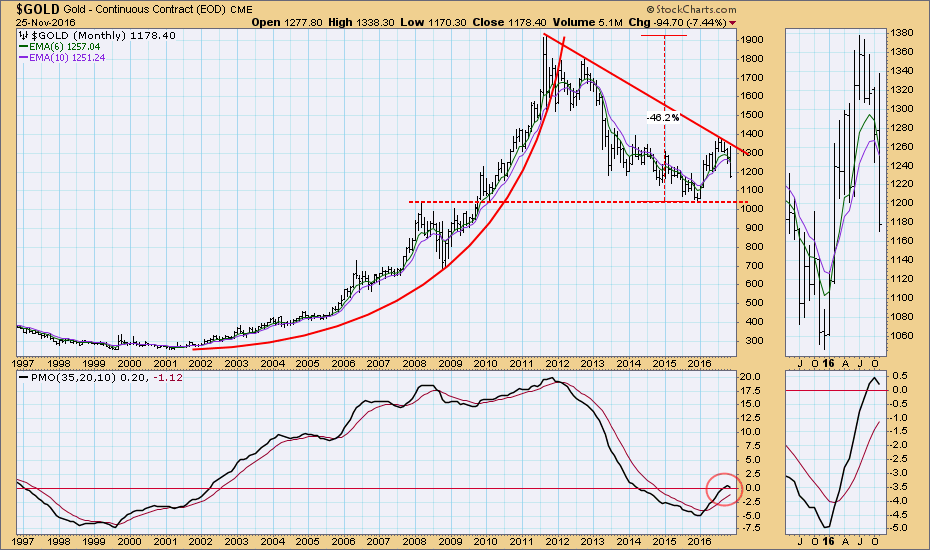Click the 20.0 PMO axis label
Screen dimensions: 930x550
750,377
